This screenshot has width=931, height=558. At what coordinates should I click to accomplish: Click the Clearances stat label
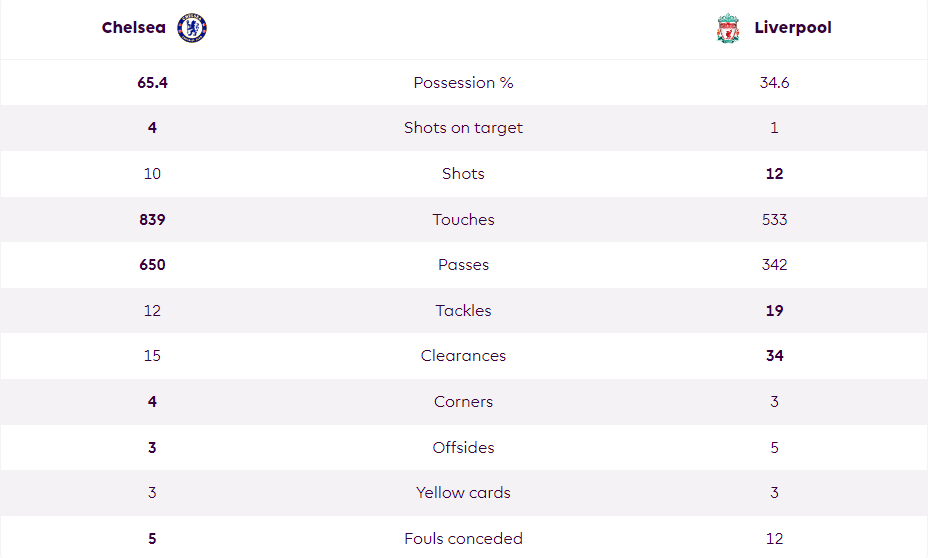click(x=463, y=356)
